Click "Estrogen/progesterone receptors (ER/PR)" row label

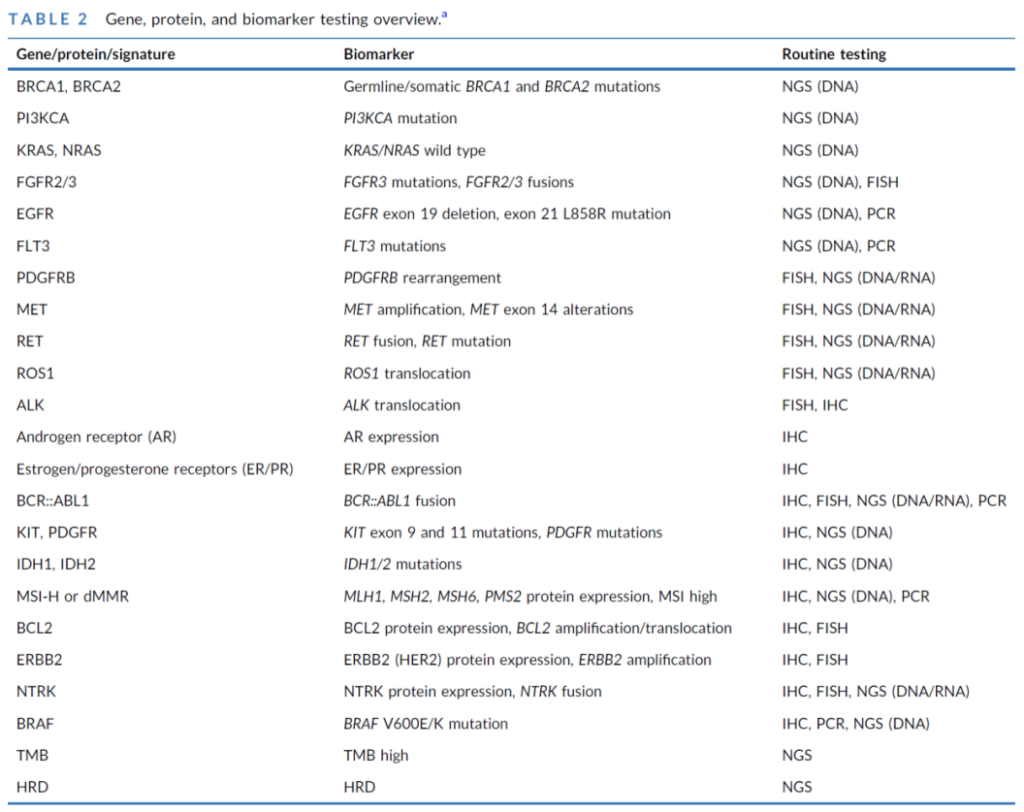click(154, 469)
